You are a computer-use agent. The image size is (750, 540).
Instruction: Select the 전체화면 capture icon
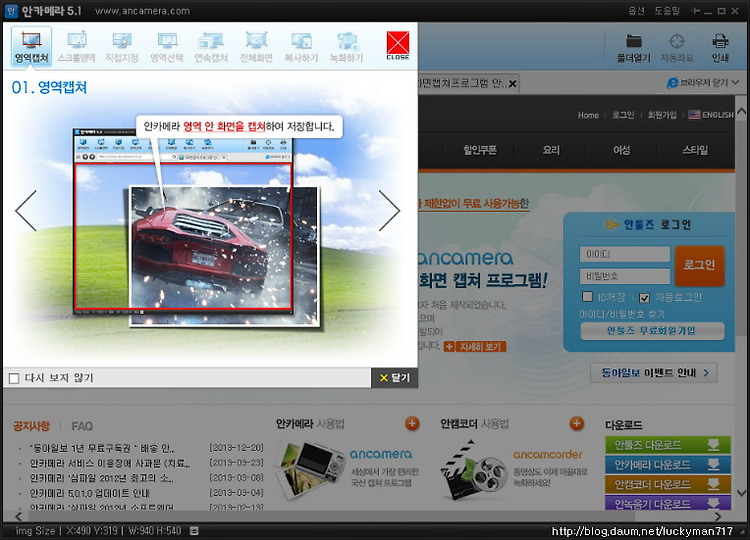point(256,47)
